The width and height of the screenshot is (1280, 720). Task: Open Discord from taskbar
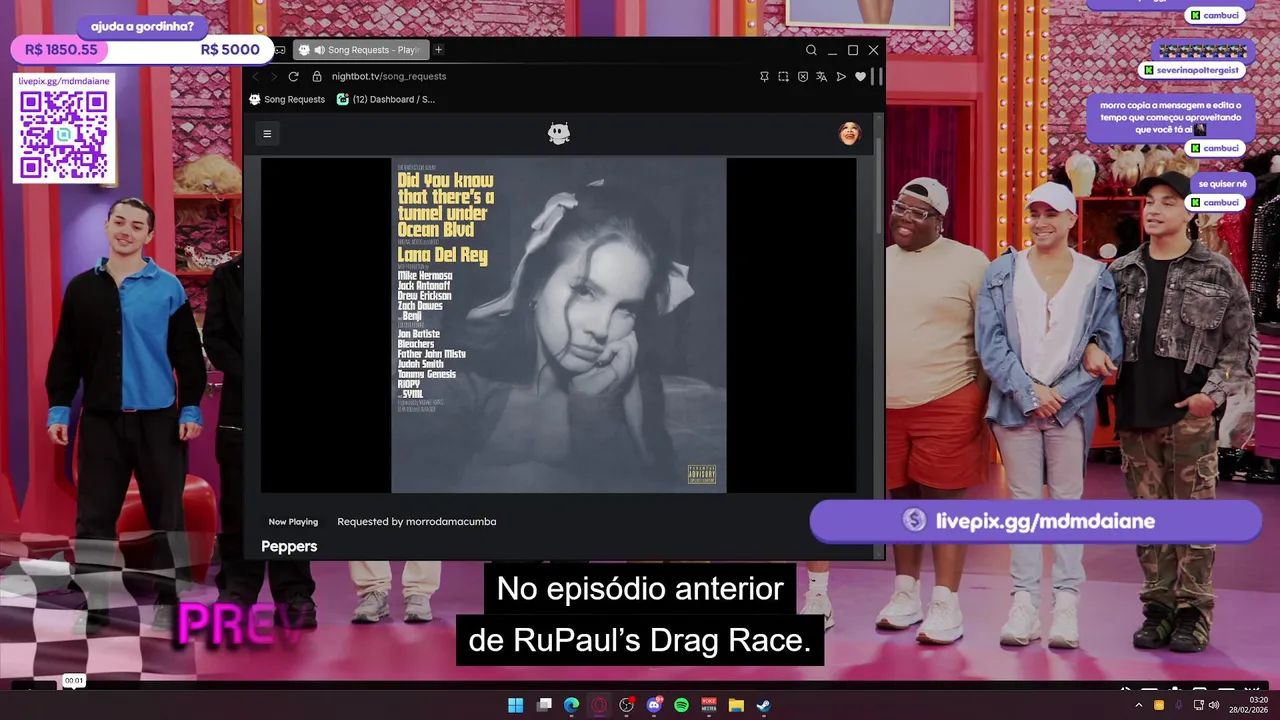tap(655, 705)
